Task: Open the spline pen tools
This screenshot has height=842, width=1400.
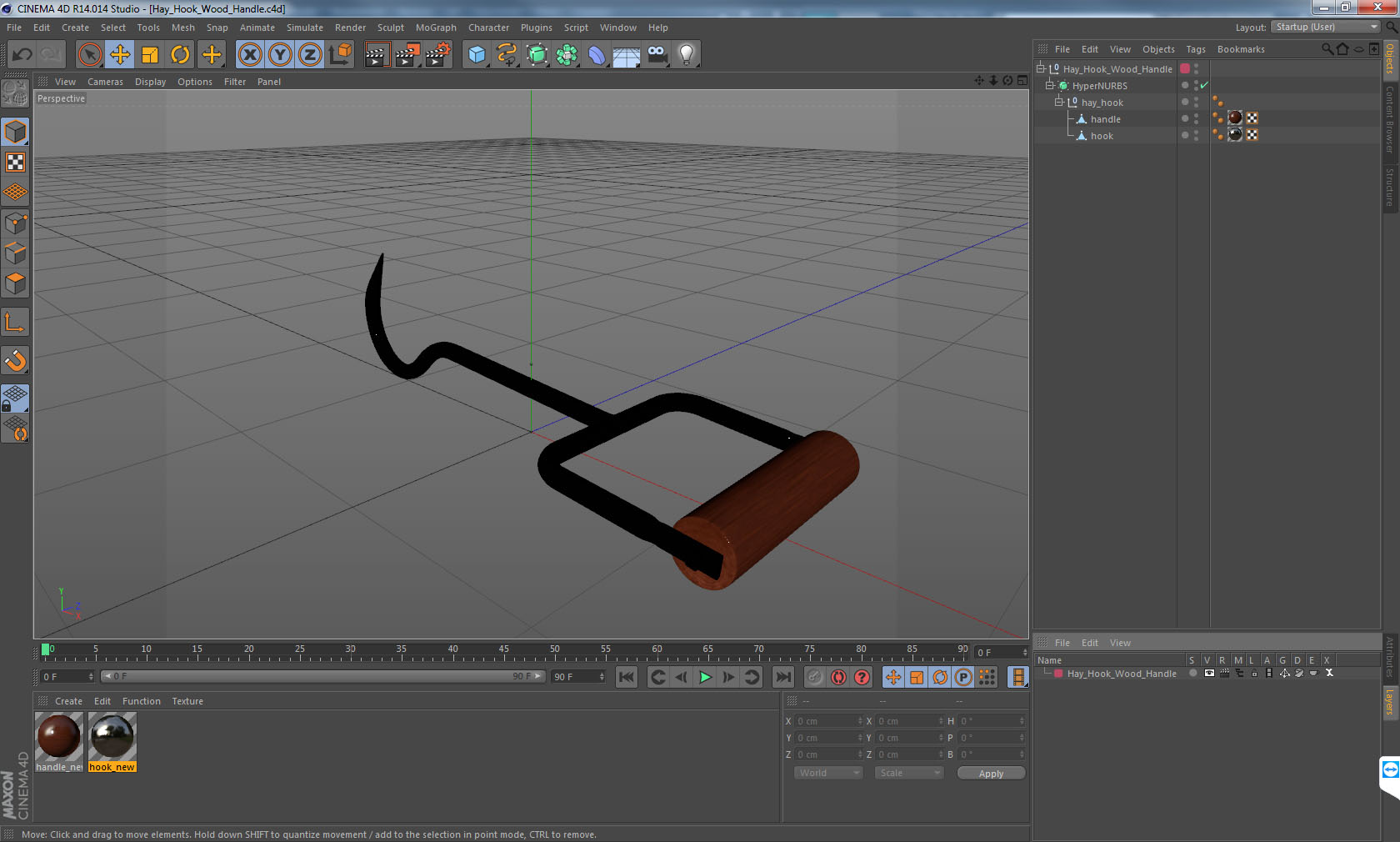Action: click(x=507, y=55)
